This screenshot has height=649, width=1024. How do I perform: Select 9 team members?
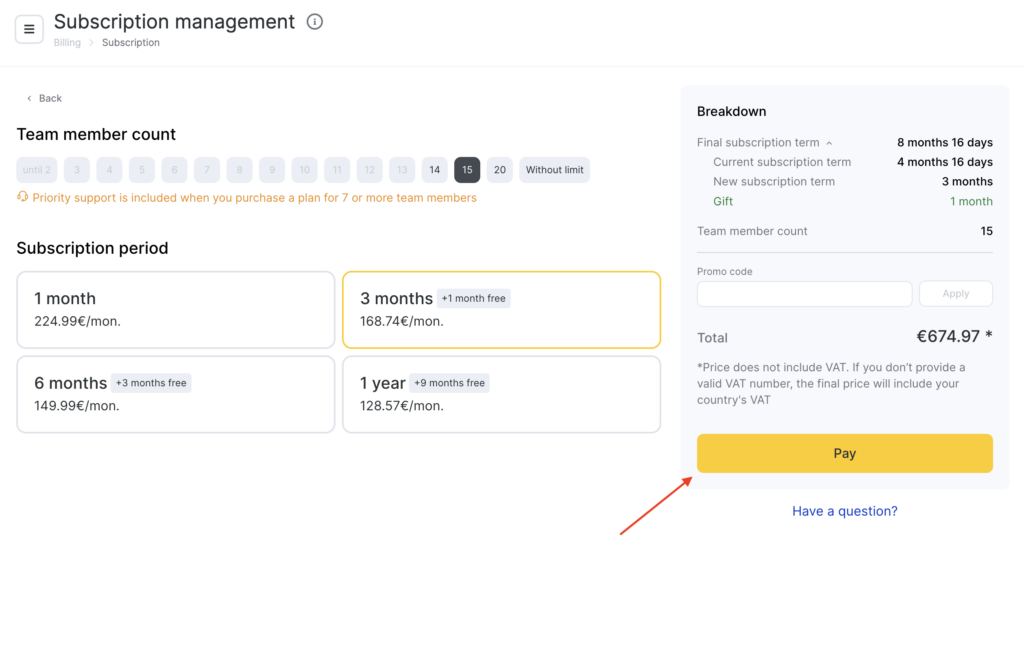tap(272, 170)
